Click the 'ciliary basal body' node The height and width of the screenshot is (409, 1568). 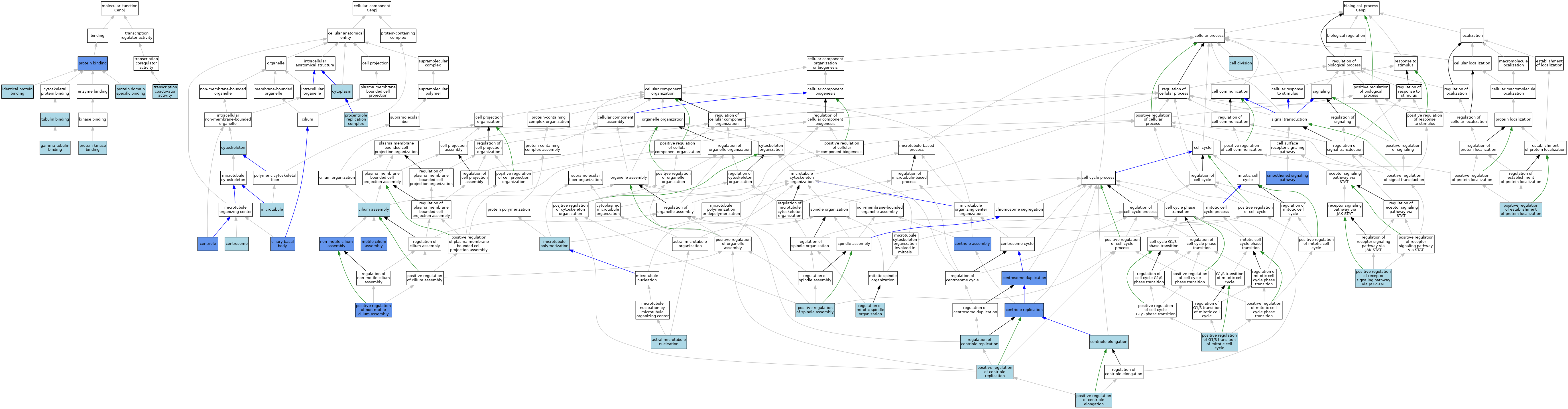282,244
